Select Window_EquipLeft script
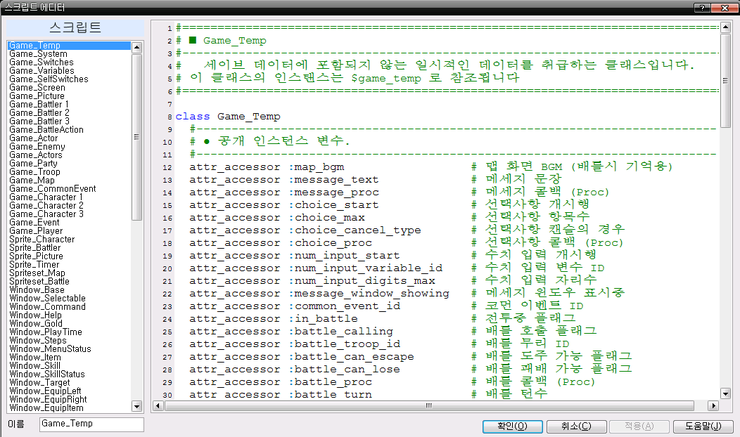Image resolution: width=740 pixels, height=437 pixels. 69,391
